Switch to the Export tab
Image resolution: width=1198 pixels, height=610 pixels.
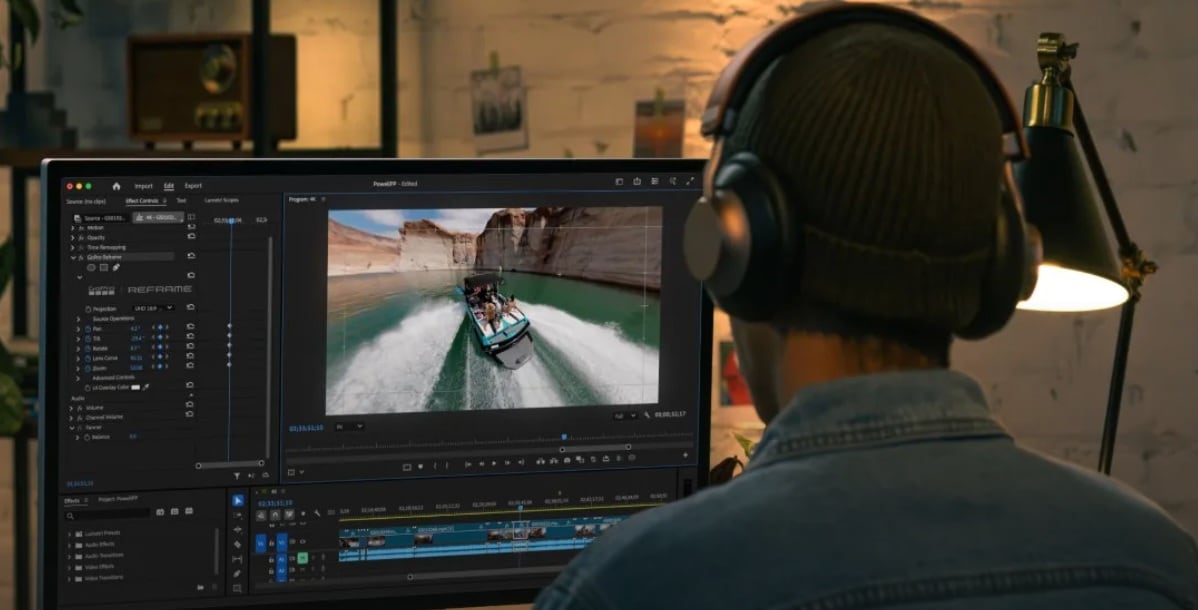(x=193, y=186)
